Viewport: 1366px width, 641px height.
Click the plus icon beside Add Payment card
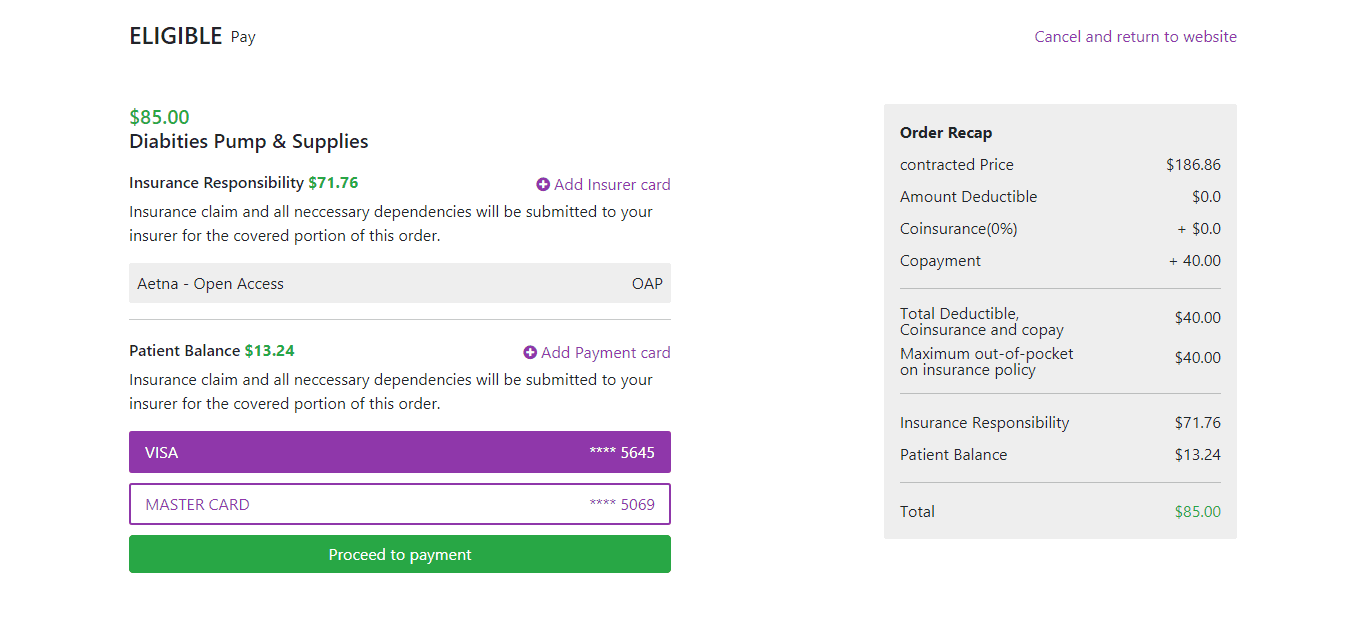[x=530, y=352]
